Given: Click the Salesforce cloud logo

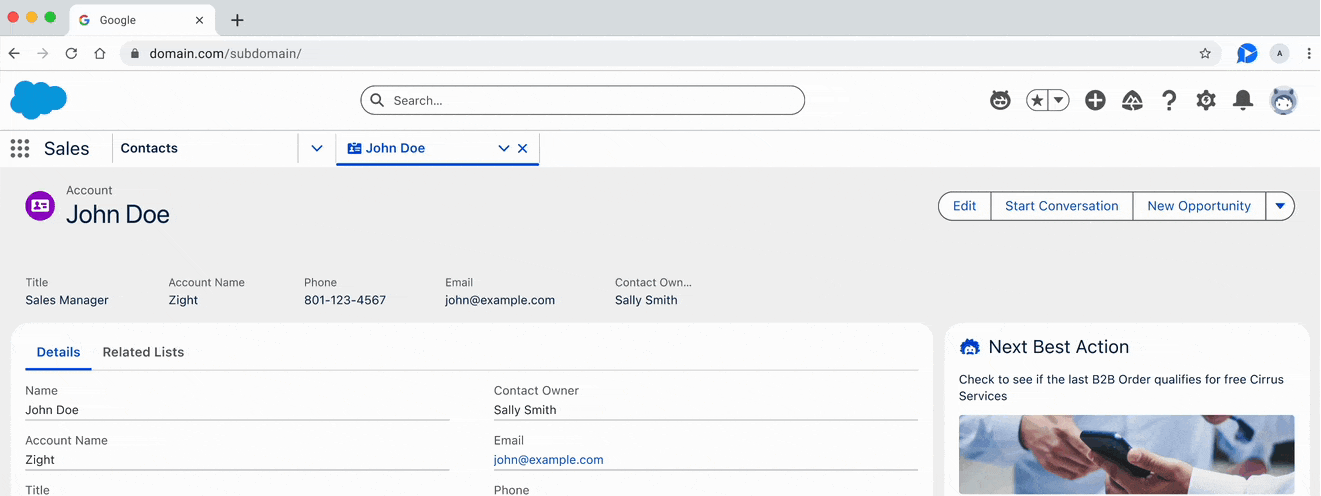Looking at the screenshot, I should coord(38,100).
